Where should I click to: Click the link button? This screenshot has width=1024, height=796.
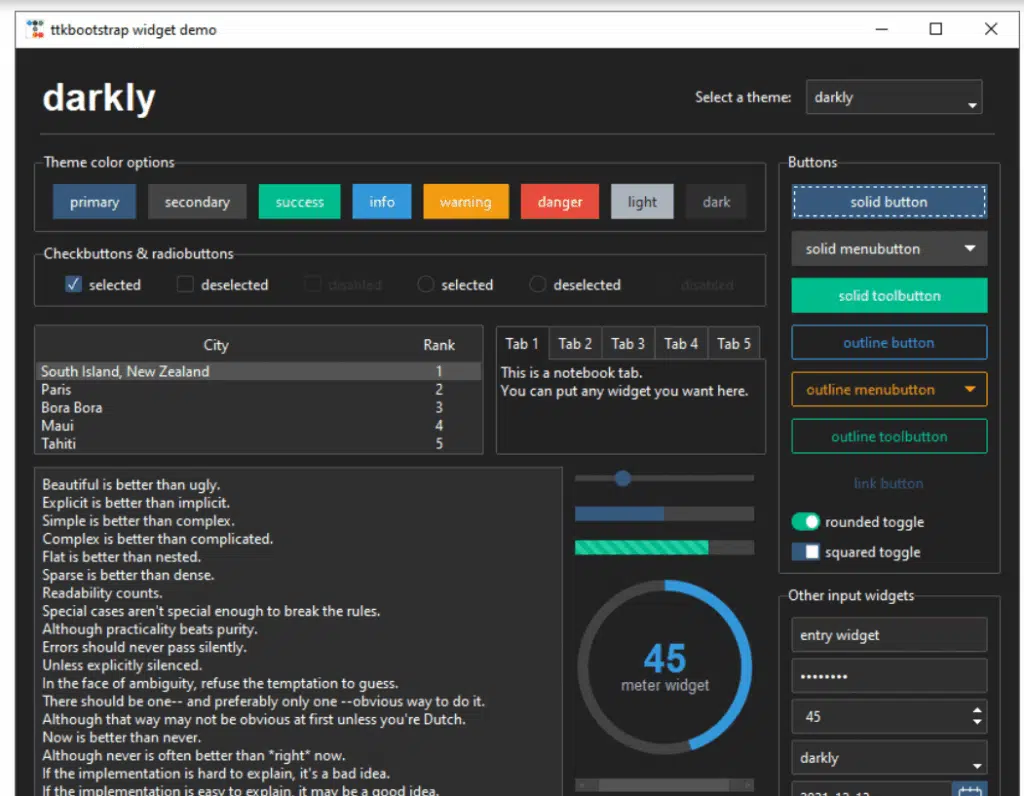pos(888,484)
